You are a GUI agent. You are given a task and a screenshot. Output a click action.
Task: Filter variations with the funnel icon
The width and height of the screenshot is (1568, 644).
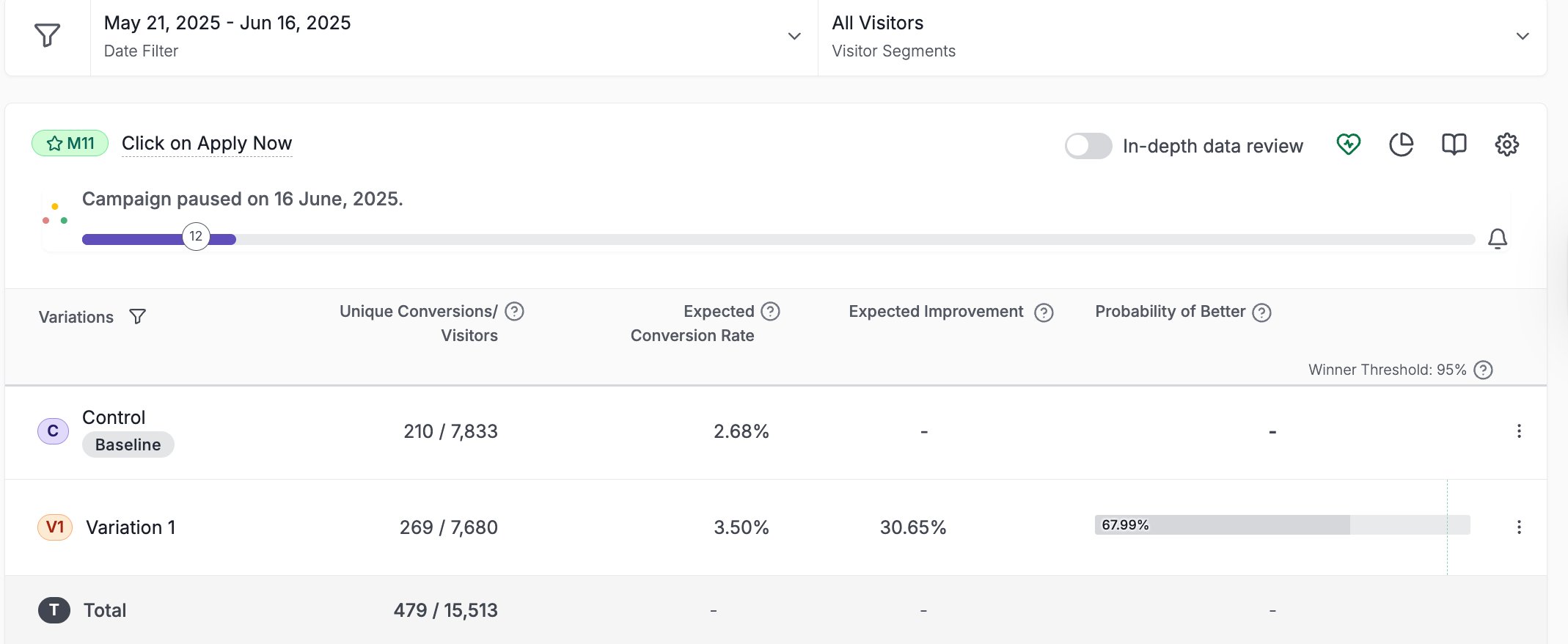[137, 316]
